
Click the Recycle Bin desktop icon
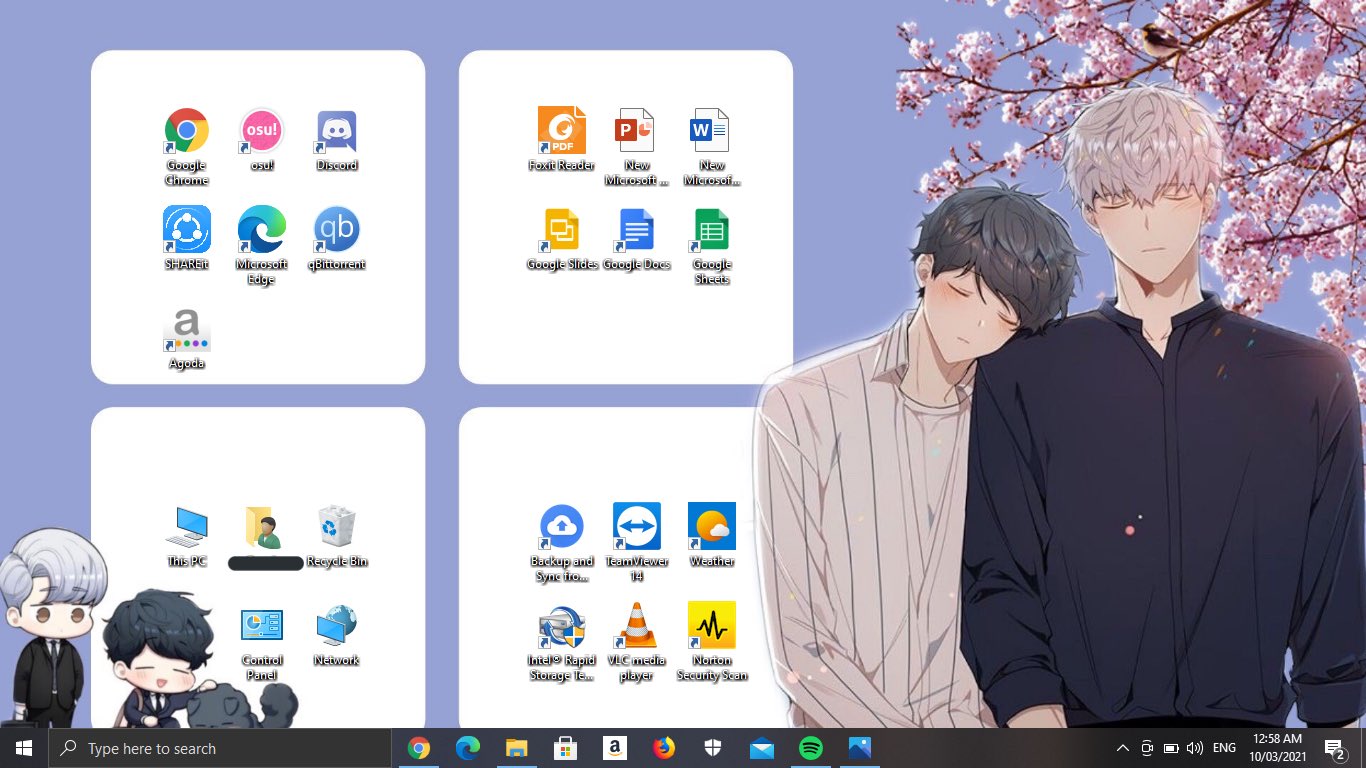click(x=337, y=535)
